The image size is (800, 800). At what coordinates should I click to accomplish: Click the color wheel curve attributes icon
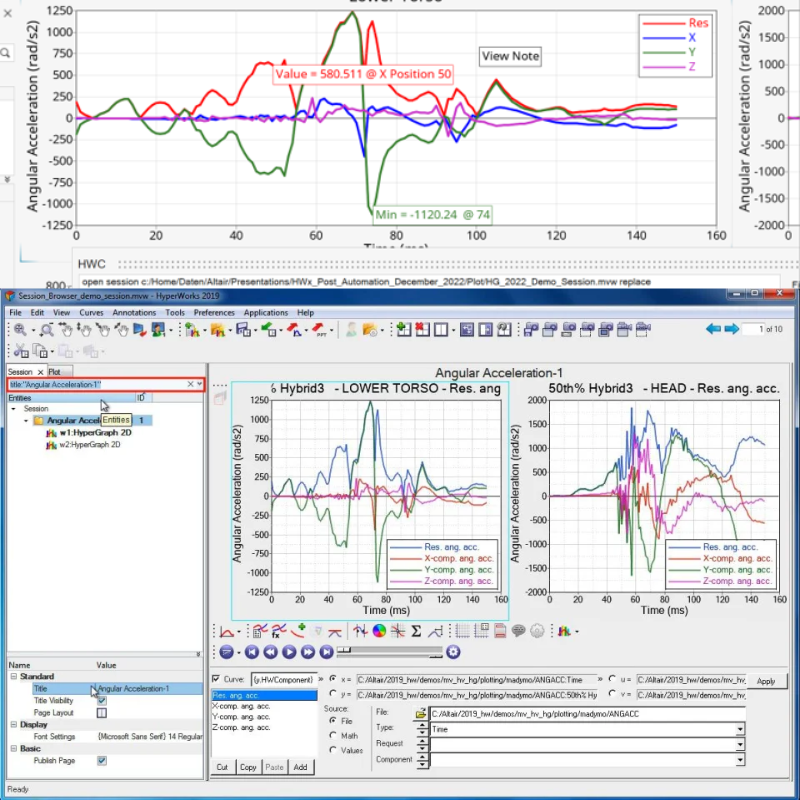(379, 631)
